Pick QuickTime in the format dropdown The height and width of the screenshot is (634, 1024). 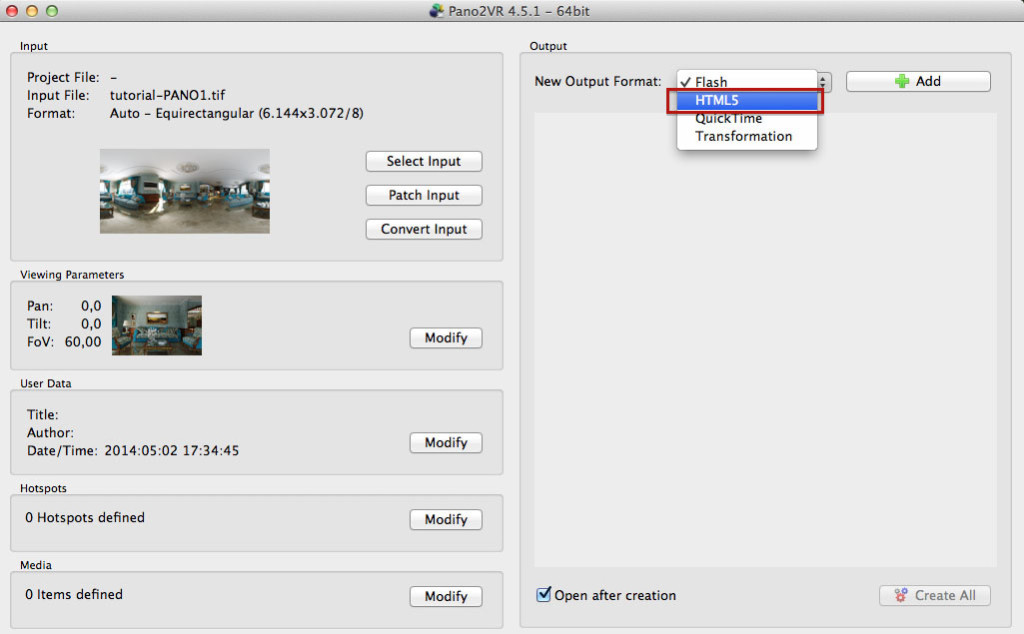point(746,118)
